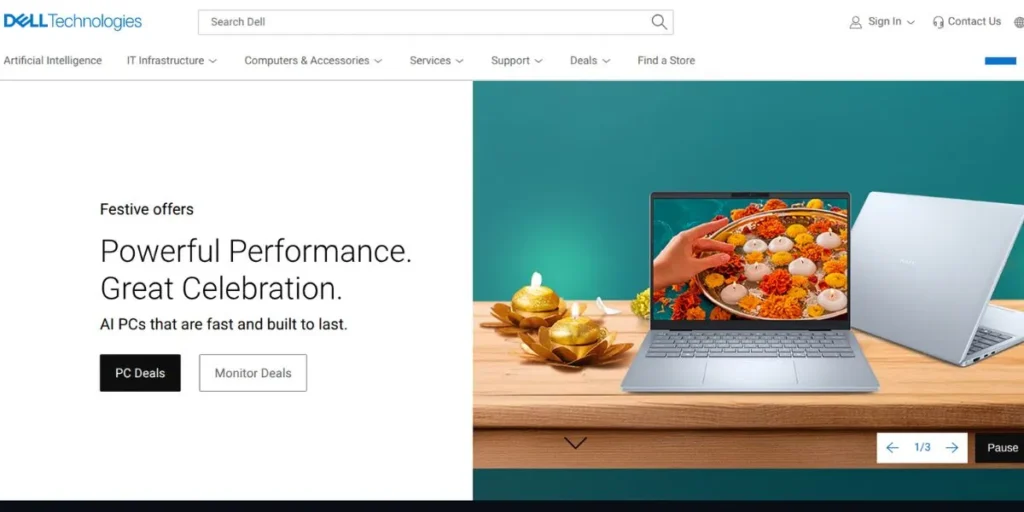
Task: Click the Dell Technologies logo
Action: click(x=72, y=22)
